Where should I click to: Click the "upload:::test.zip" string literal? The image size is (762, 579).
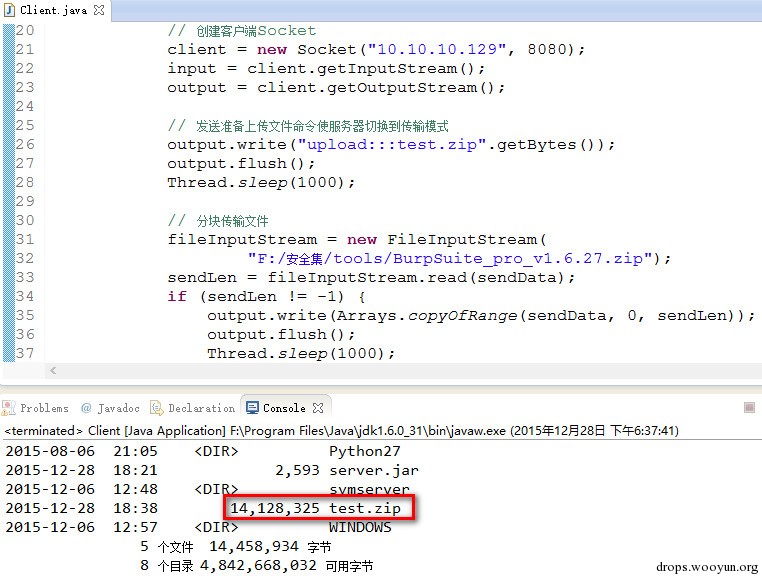tap(392, 144)
